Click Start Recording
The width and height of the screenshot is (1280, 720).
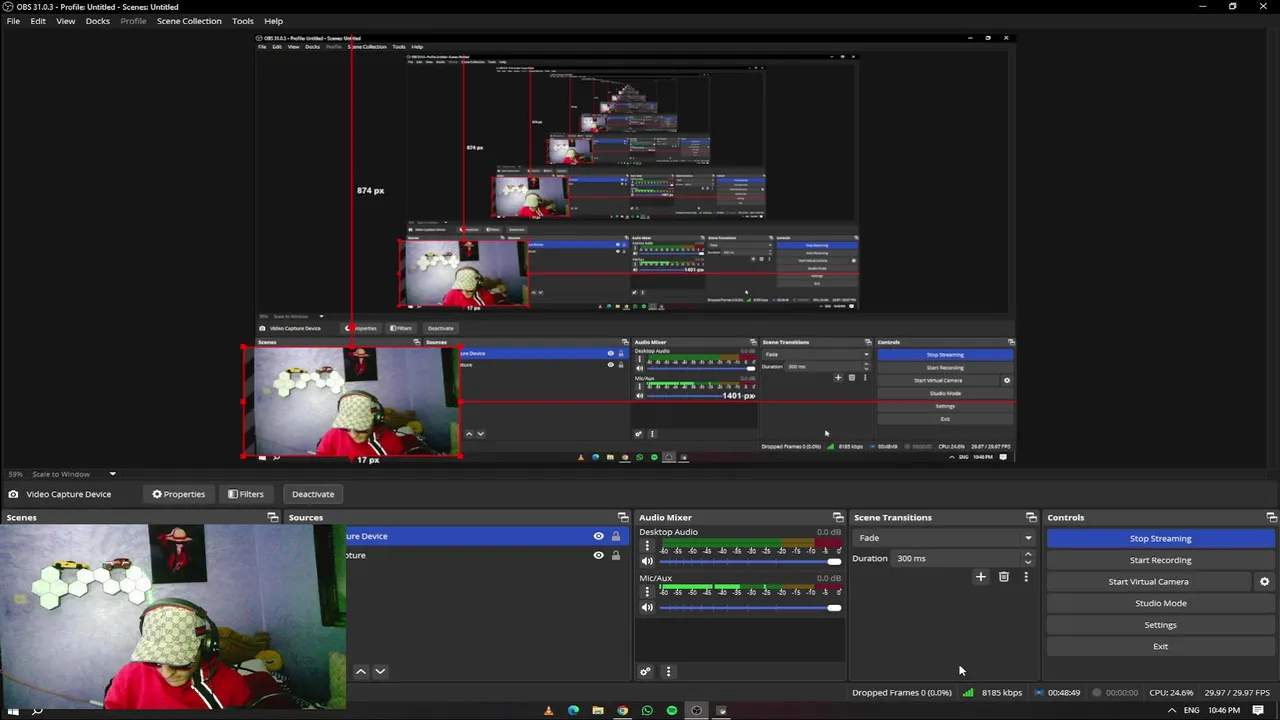1160,560
